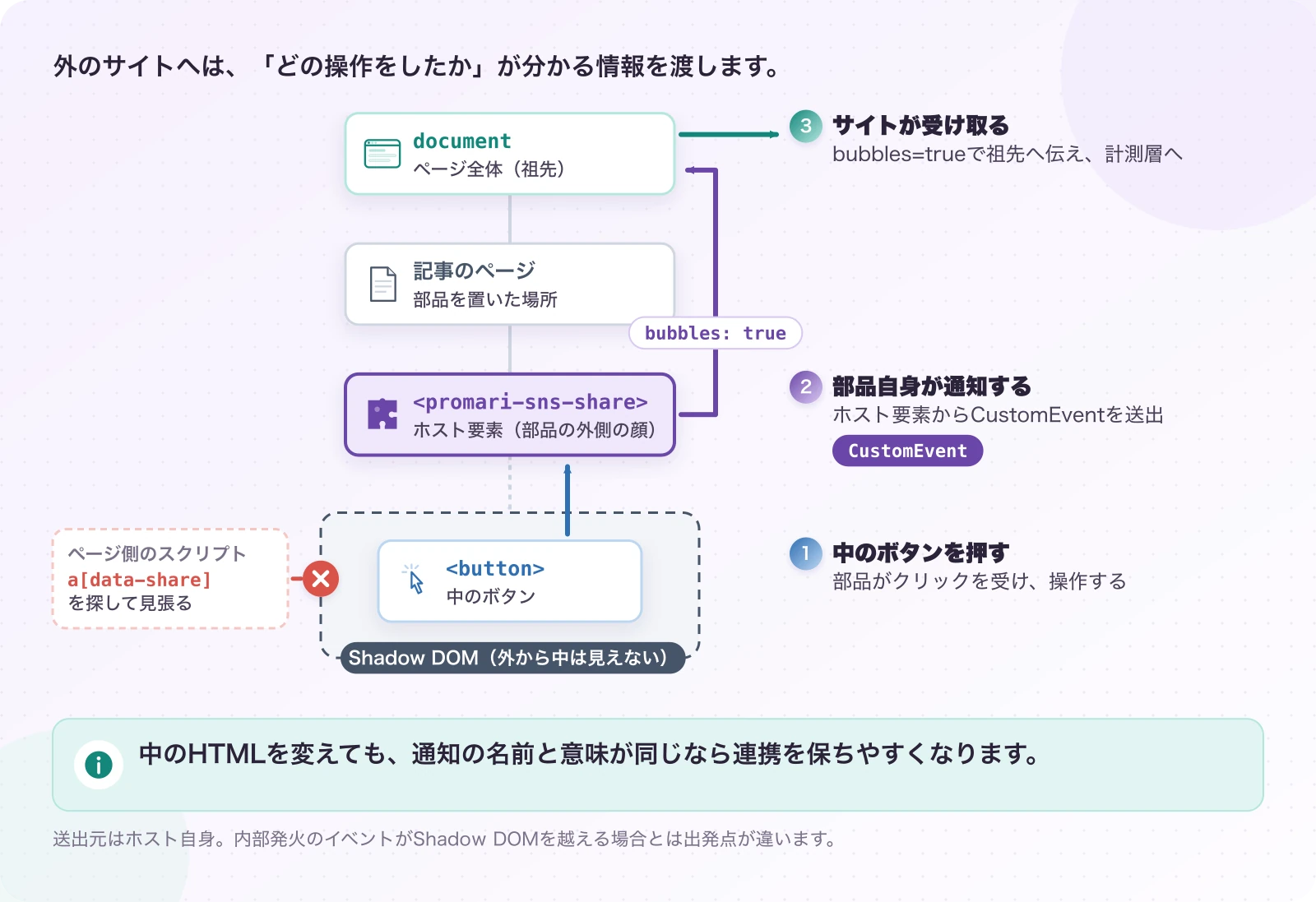1316x902 pixels.
Task: Click the text ホスト要素（部品の外側の顔）
Action: (535, 430)
